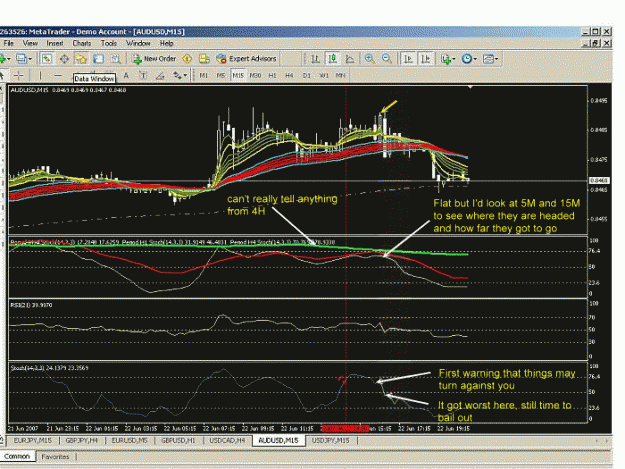625x469 pixels.
Task: Toggle the Navigator star-folder icon
Action: coord(81,59)
